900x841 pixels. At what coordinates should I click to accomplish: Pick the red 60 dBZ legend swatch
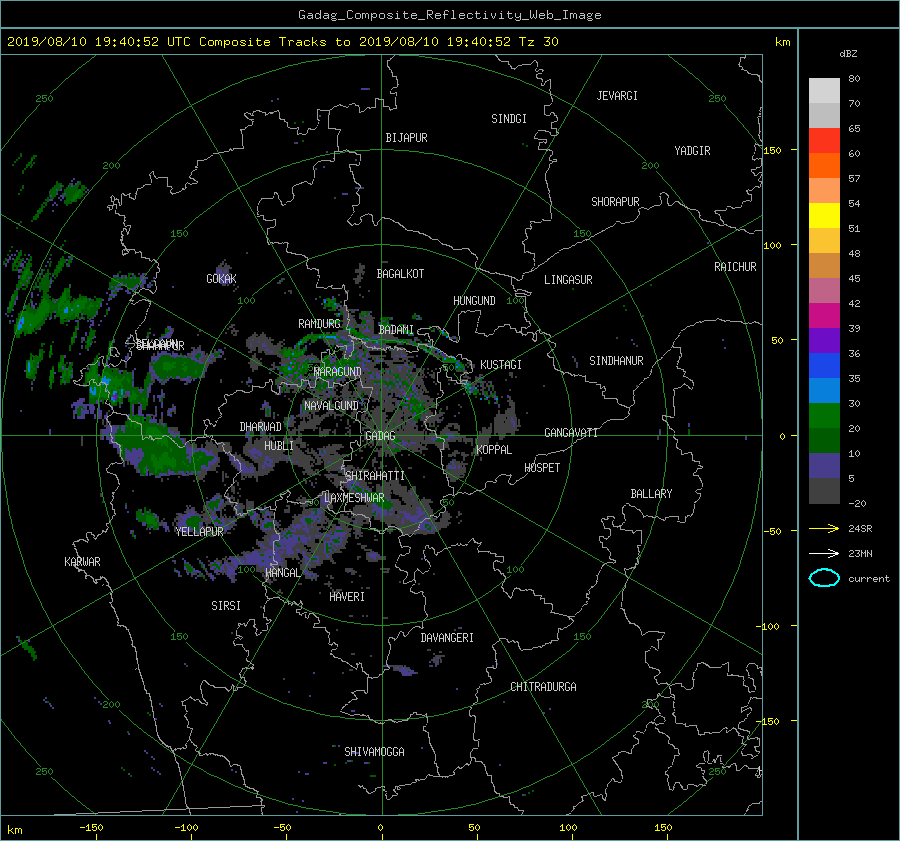pyautogui.click(x=824, y=141)
